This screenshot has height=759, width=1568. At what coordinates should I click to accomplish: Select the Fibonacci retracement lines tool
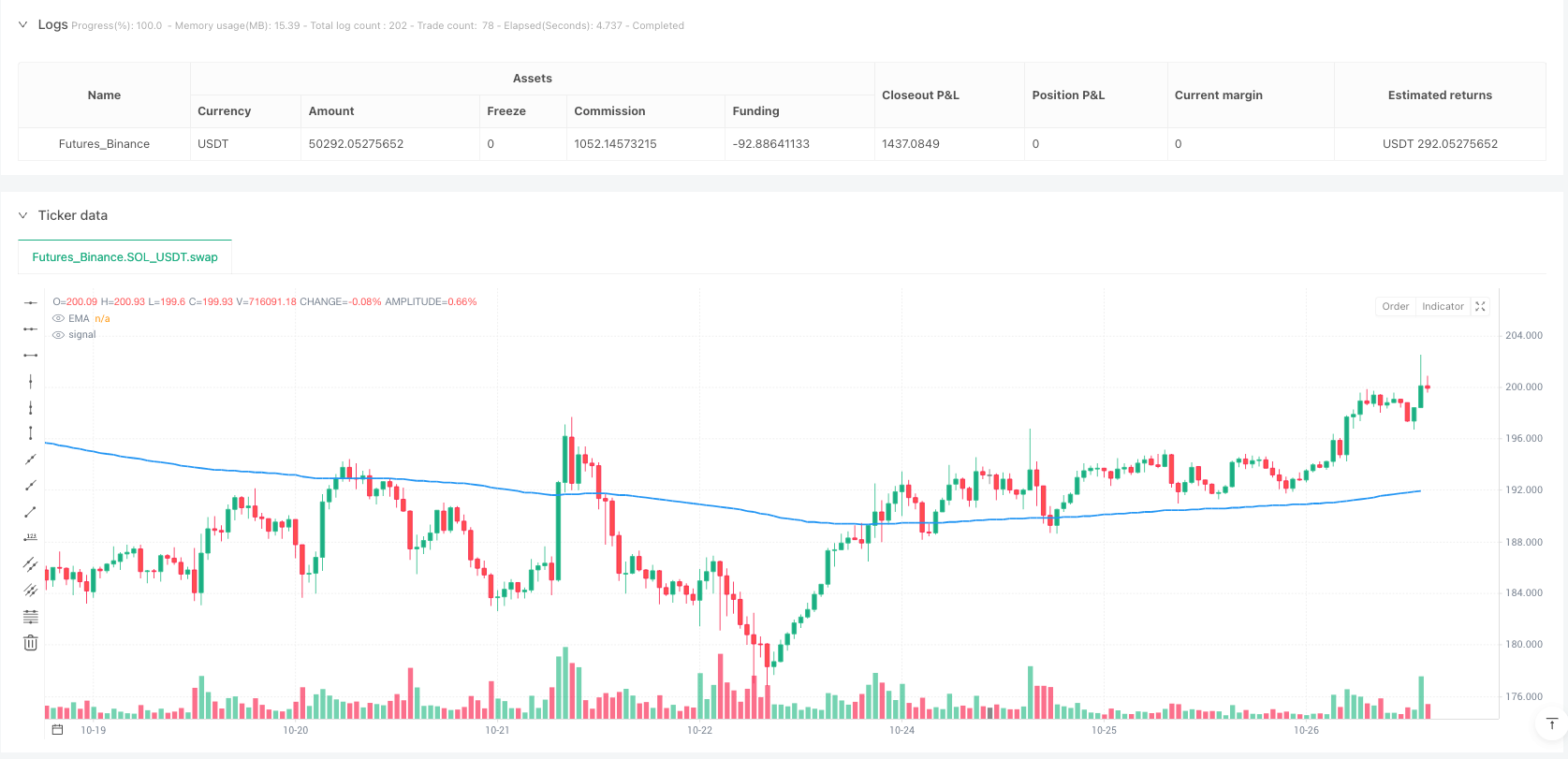pos(31,617)
